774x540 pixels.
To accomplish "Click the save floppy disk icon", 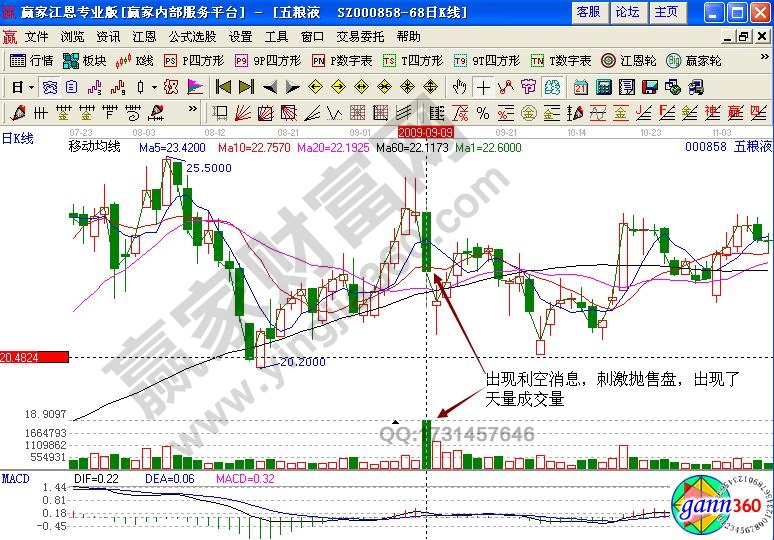I will coord(649,86).
